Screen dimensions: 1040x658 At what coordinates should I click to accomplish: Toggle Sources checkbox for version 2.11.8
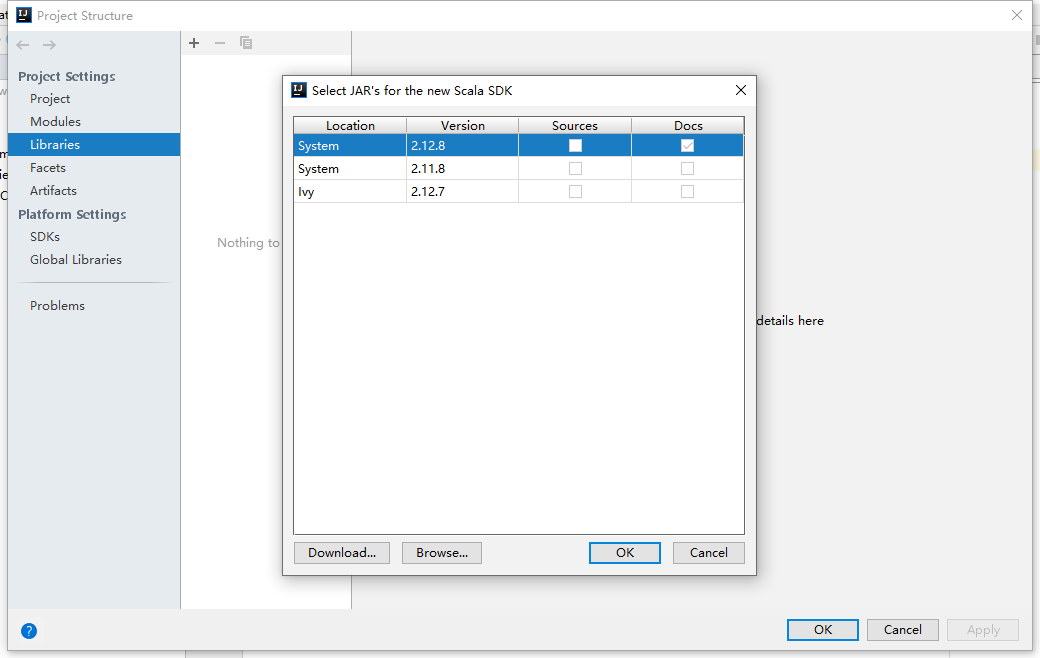[x=575, y=168]
